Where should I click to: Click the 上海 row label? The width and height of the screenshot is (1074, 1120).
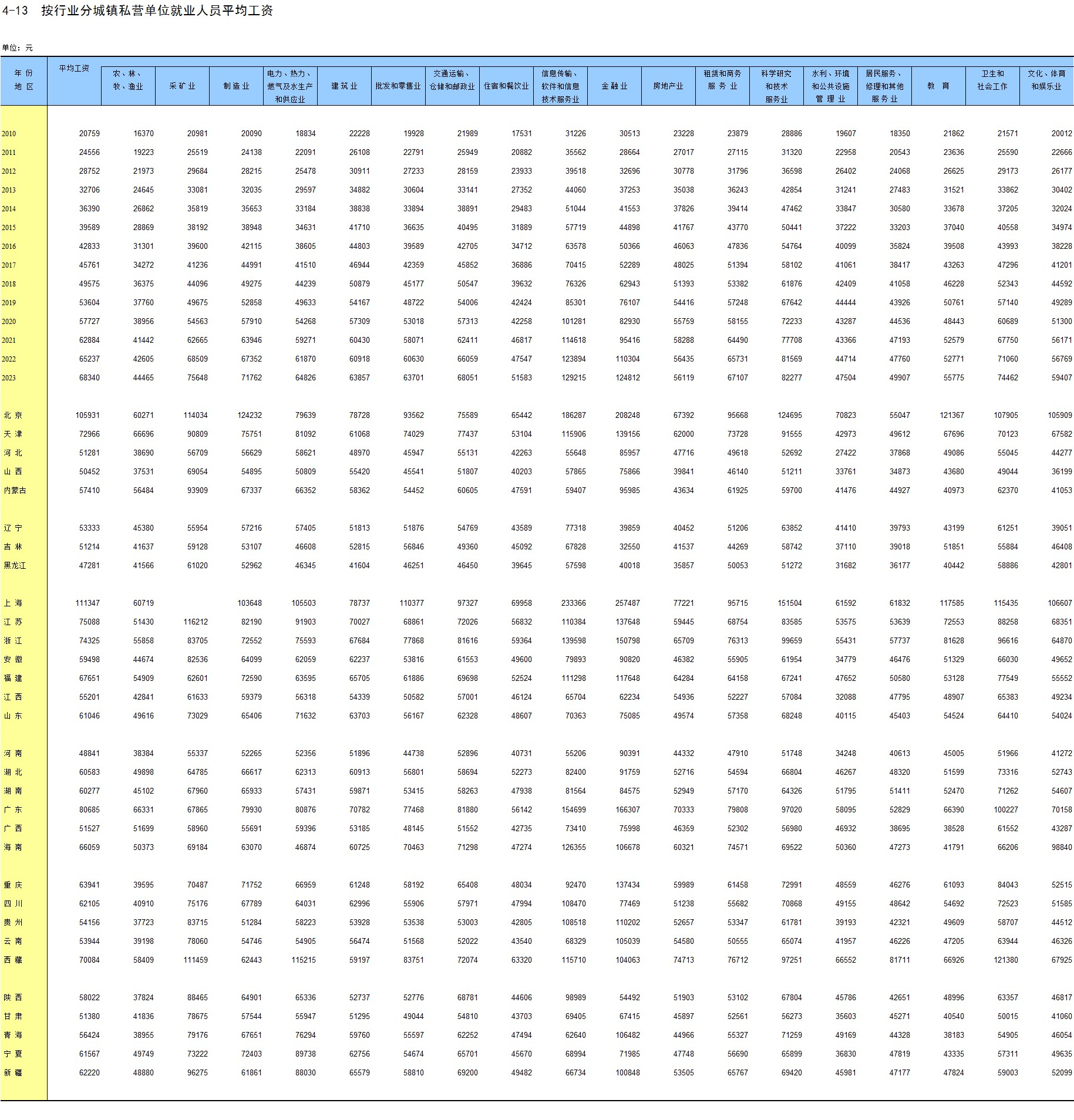[13, 603]
